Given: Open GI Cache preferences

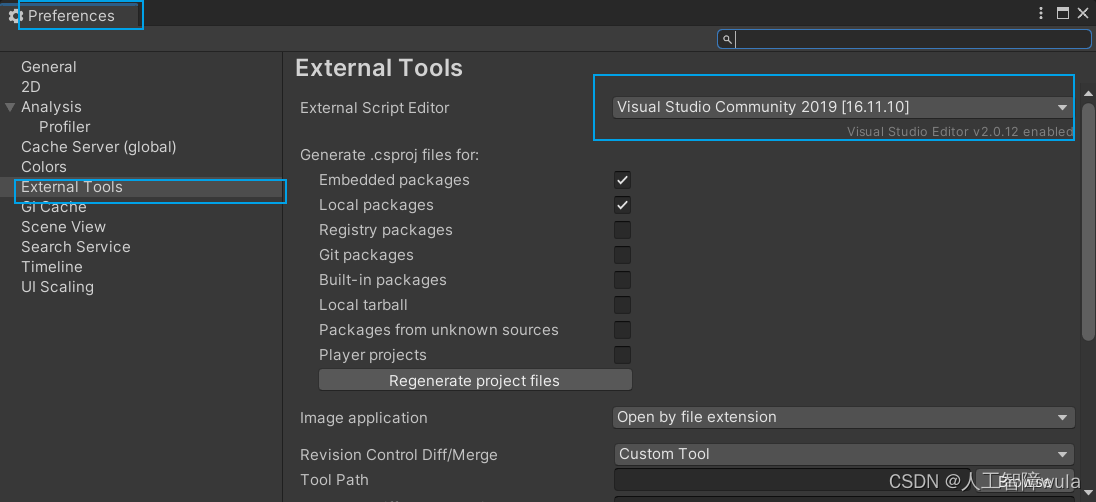Looking at the screenshot, I should (54, 207).
